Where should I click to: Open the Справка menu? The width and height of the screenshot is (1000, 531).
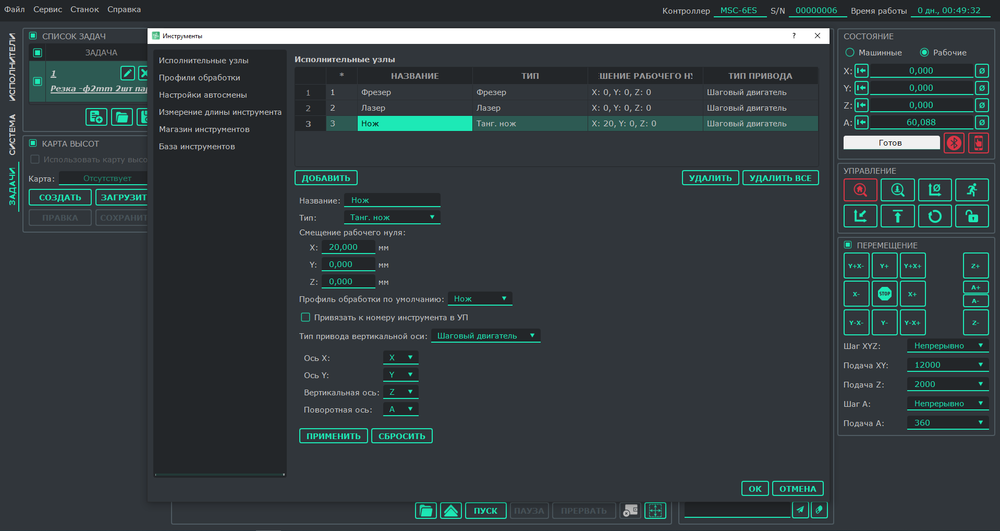(124, 10)
